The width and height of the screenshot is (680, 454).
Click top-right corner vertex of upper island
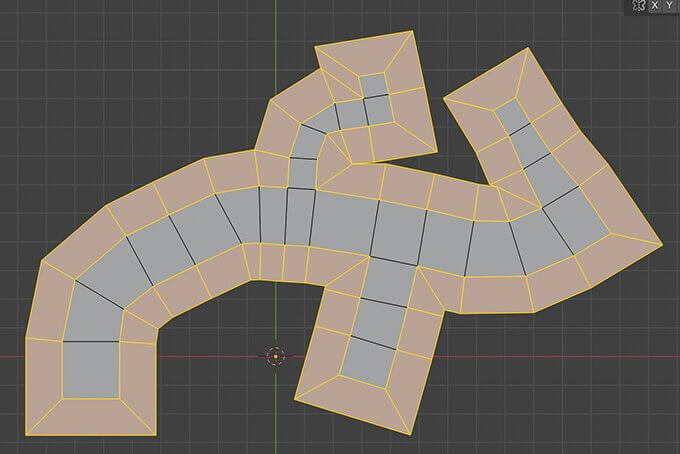coord(413,31)
